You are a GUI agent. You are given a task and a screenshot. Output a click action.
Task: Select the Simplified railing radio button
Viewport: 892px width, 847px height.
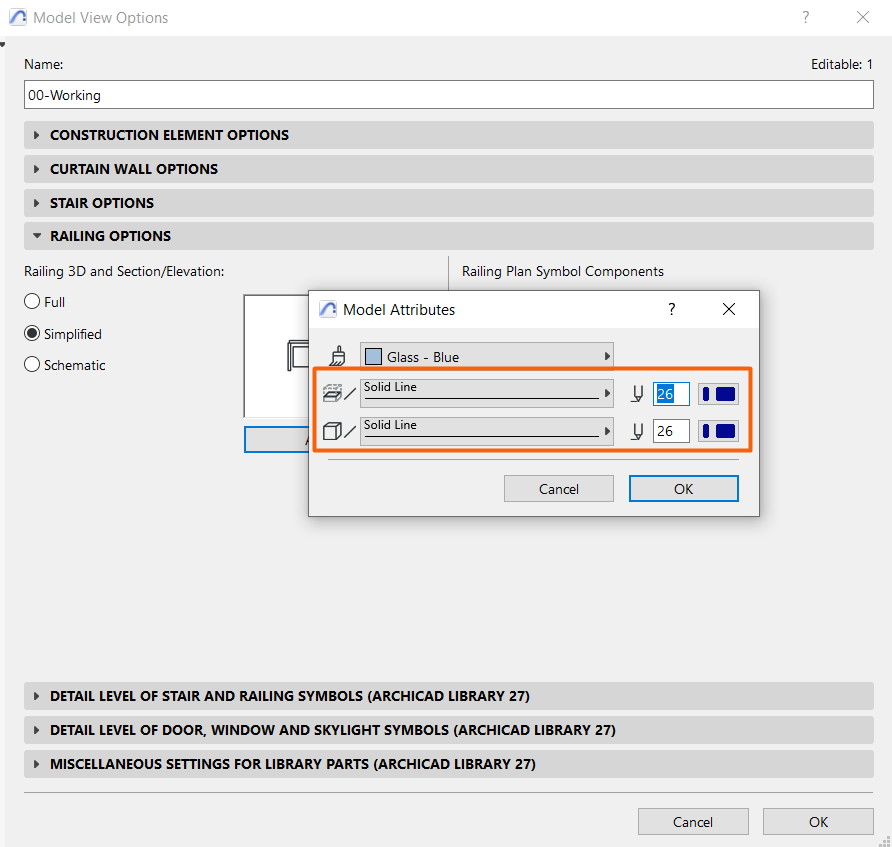32,334
